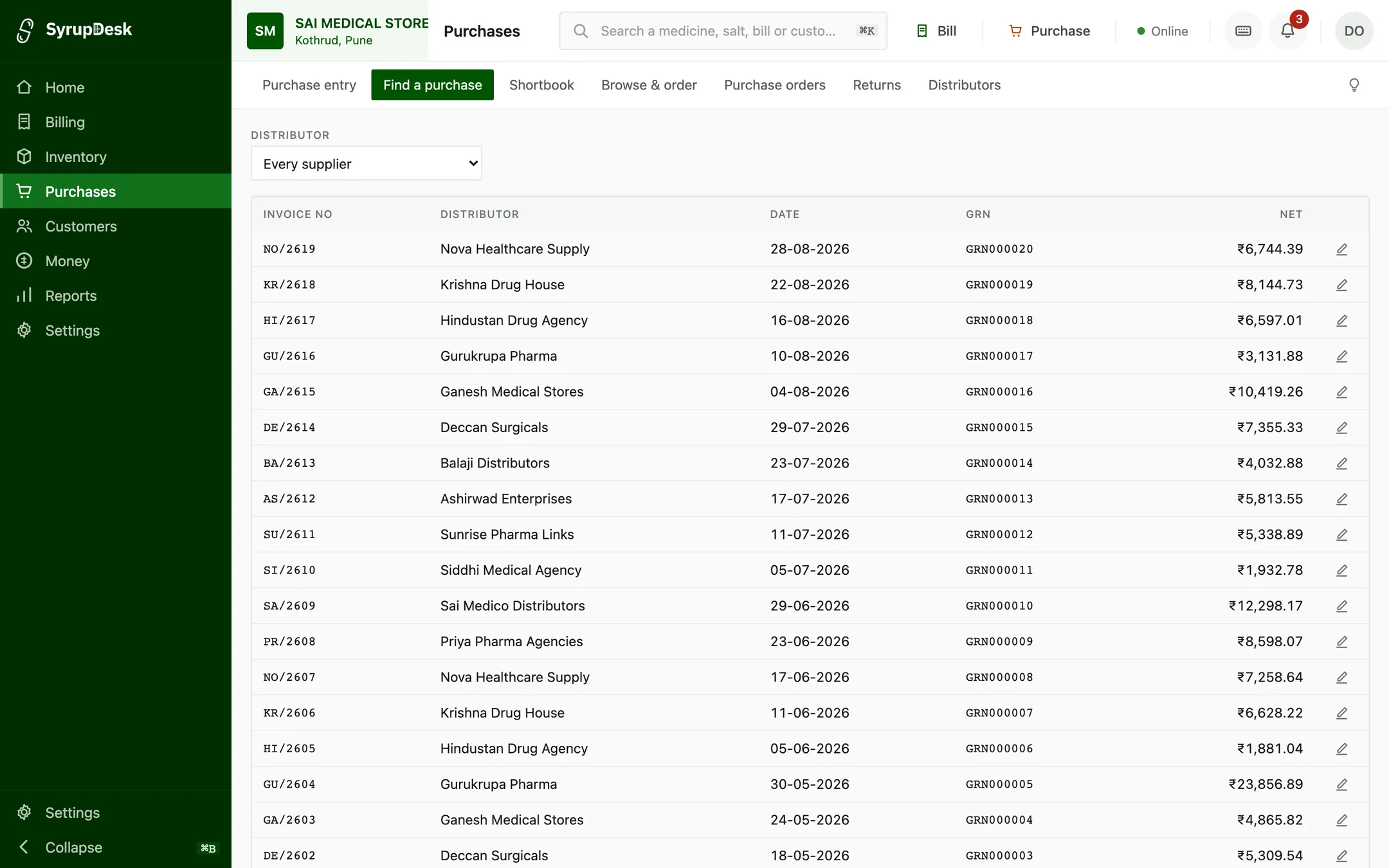Viewport: 1389px width, 868px height.
Task: Open notifications bell with 3 badge
Action: (x=1287, y=31)
